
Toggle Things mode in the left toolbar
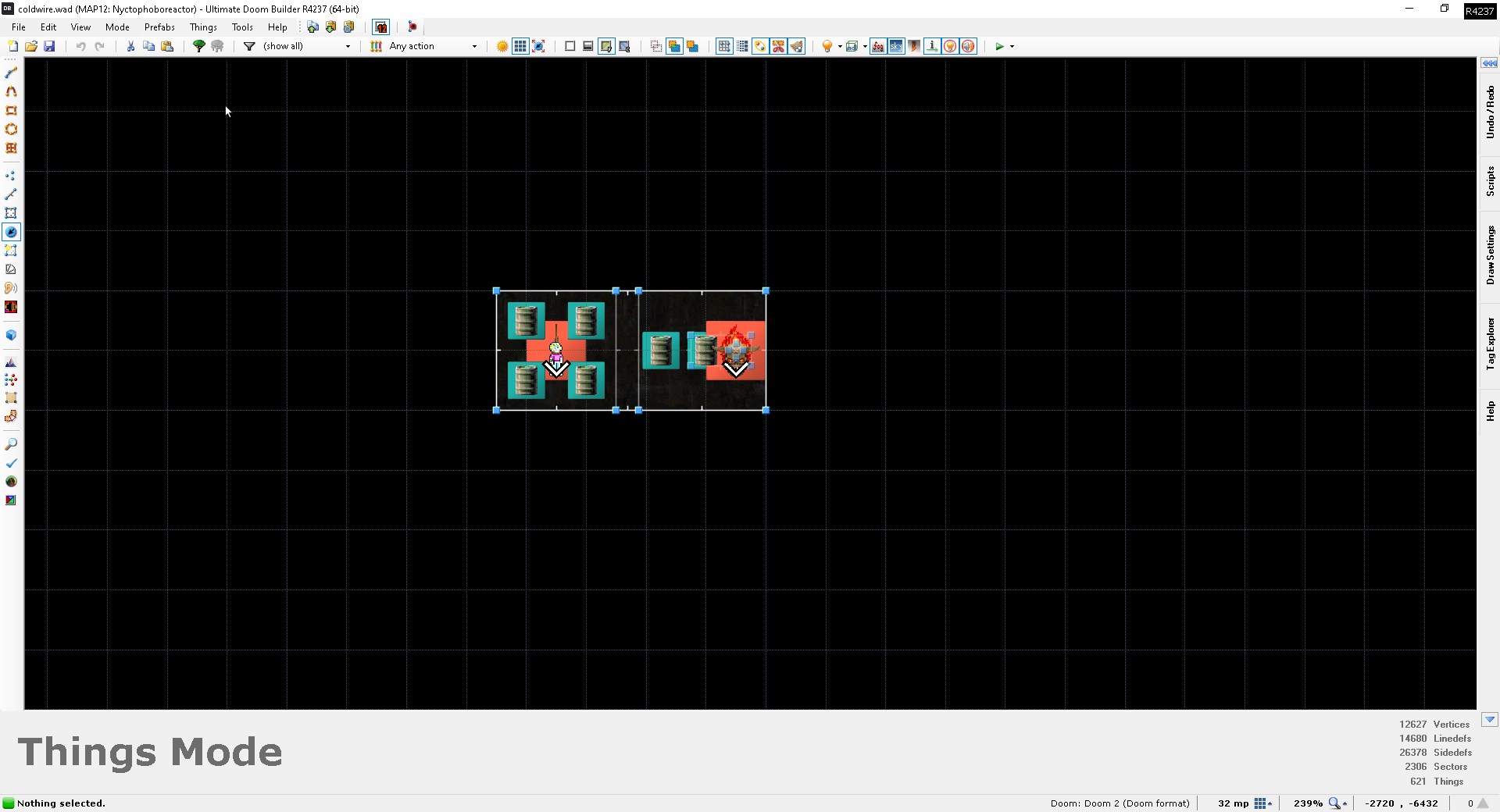point(11,232)
